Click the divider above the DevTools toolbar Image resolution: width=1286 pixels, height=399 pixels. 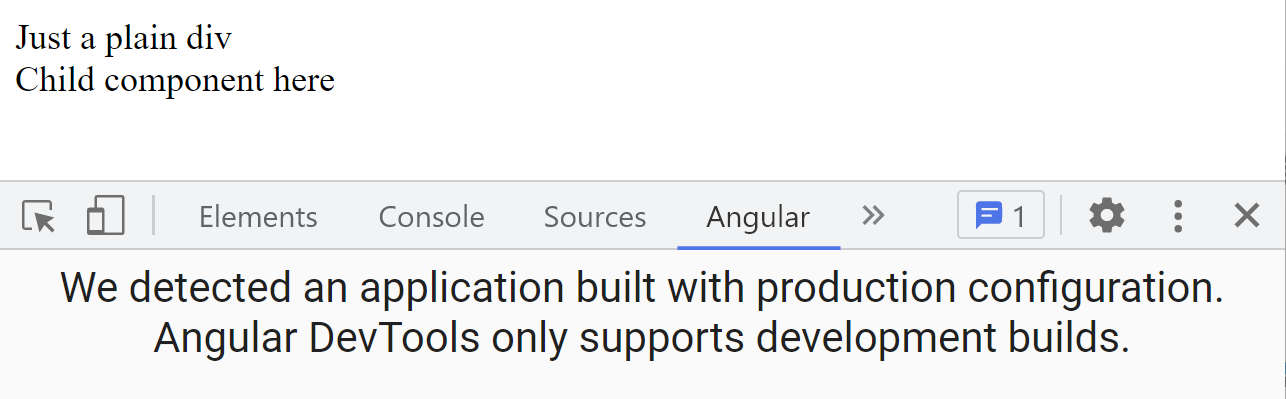(642, 181)
